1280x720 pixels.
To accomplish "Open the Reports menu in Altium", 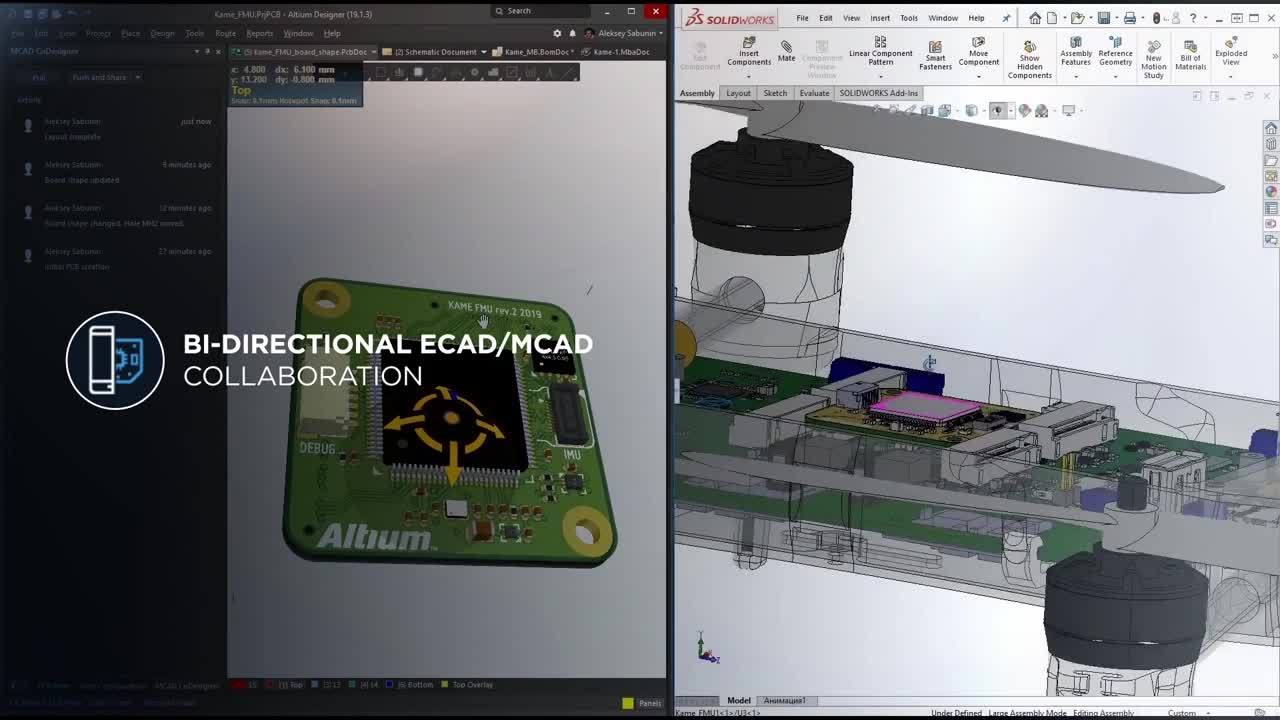I will tap(259, 33).
